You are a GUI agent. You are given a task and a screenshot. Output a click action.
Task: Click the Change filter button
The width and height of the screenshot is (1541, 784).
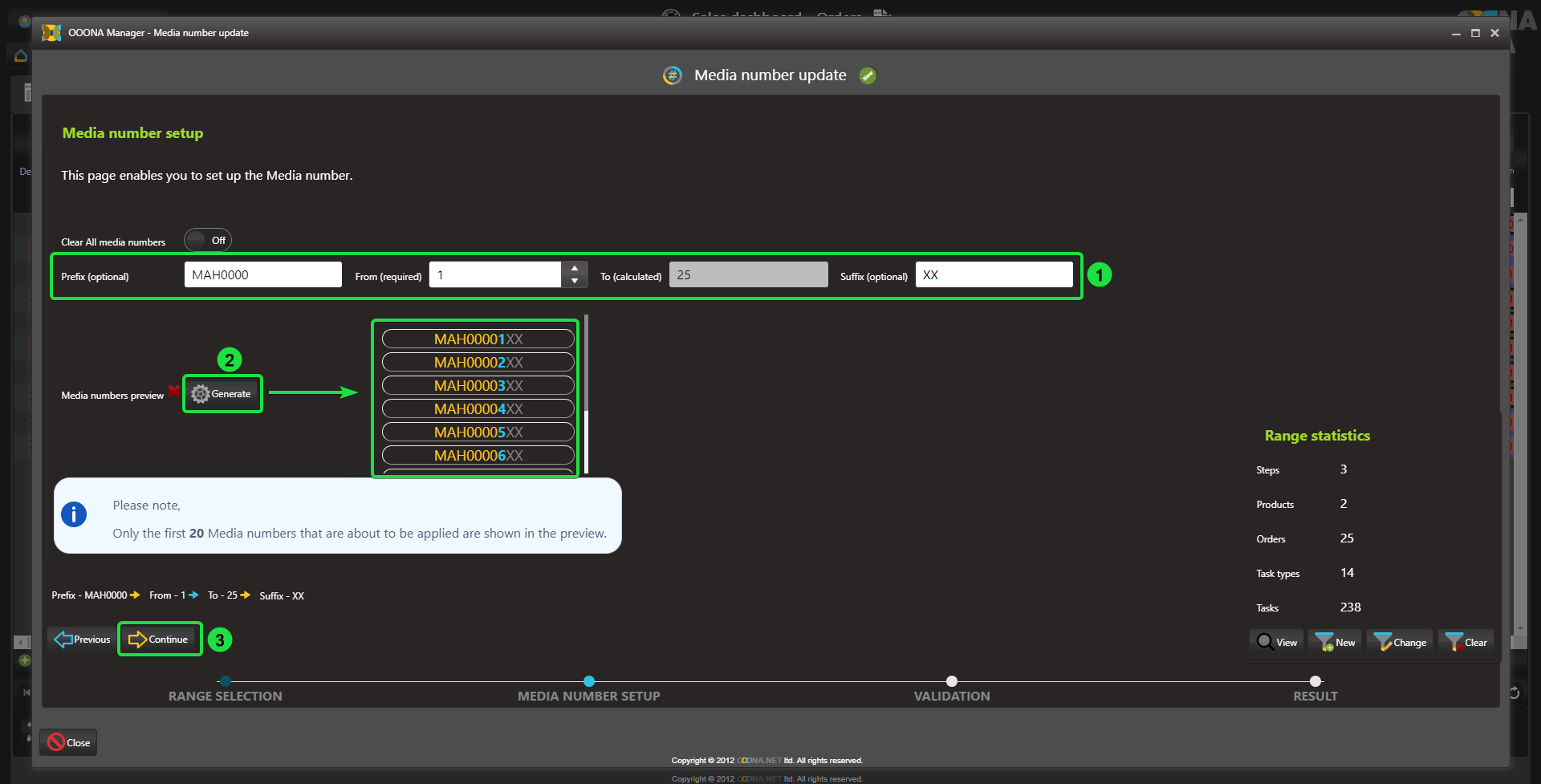point(1400,642)
